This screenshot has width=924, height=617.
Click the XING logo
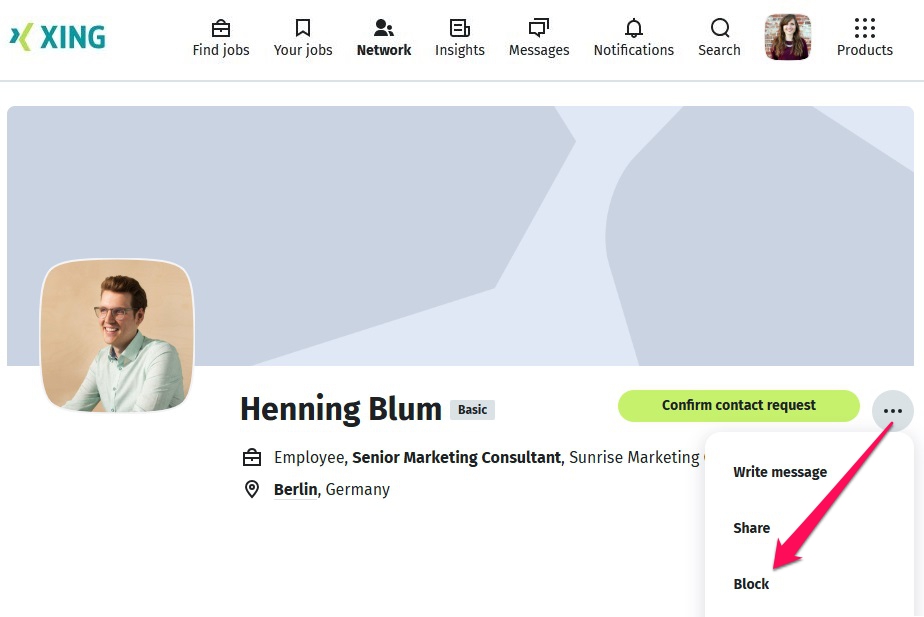coord(58,38)
